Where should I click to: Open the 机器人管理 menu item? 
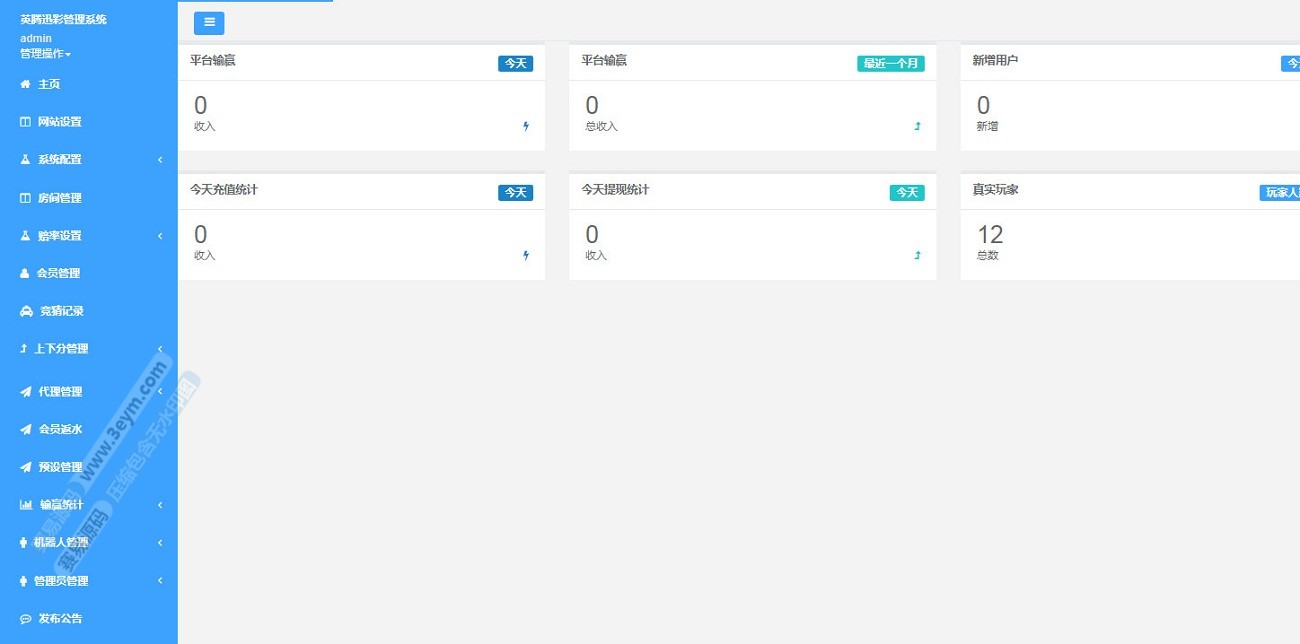(x=60, y=543)
